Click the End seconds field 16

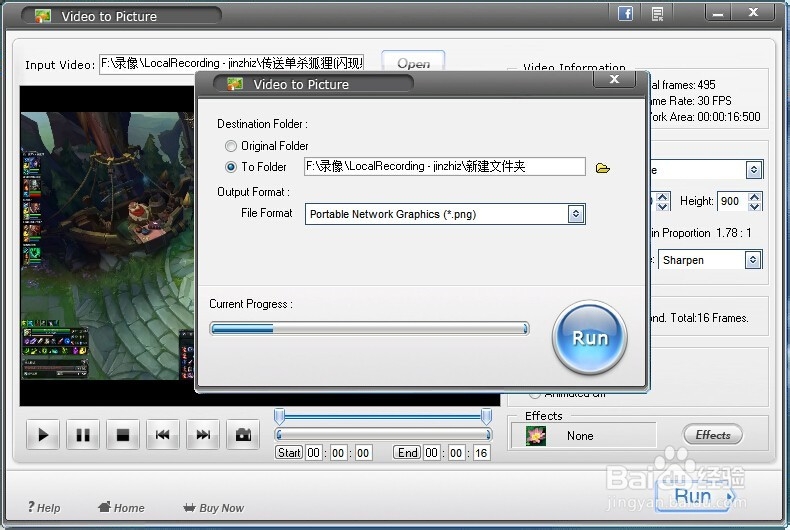(481, 453)
